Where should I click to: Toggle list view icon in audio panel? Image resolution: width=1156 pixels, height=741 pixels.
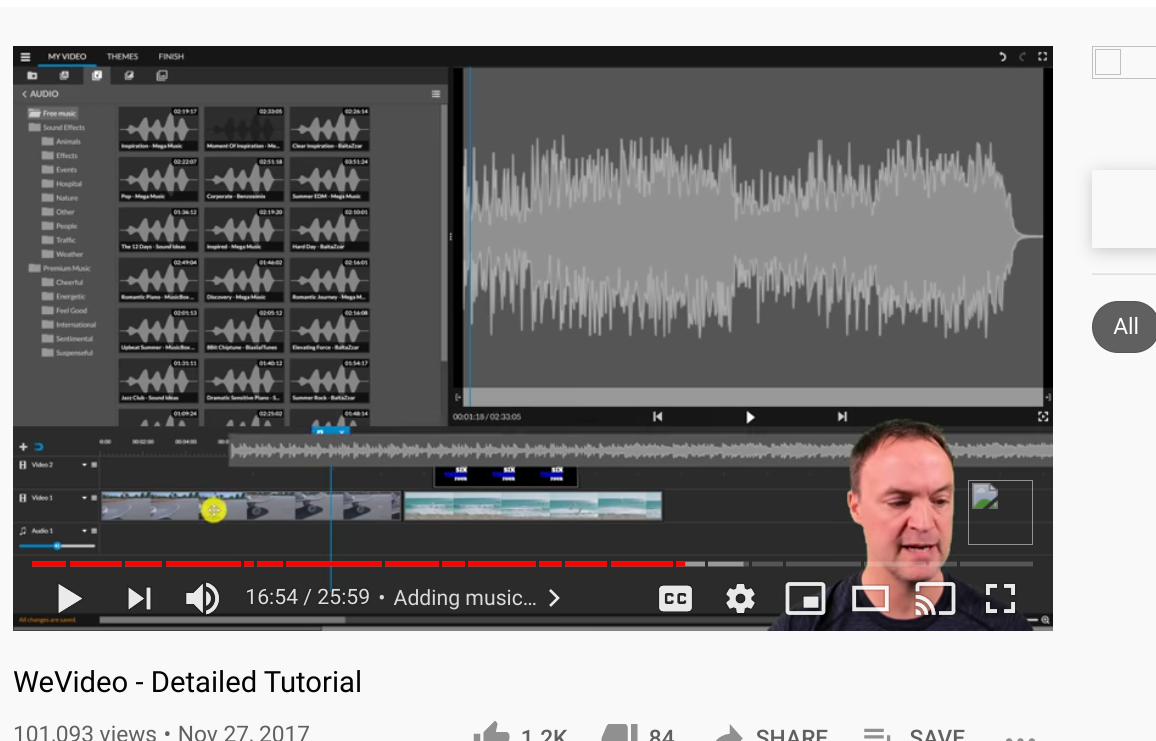coord(436,94)
